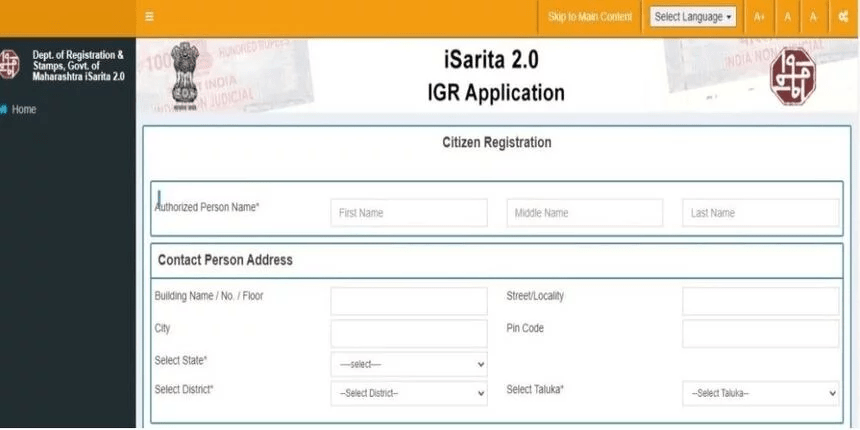The height and width of the screenshot is (430, 860).
Task: Click the Select District label
Action: coord(184,389)
